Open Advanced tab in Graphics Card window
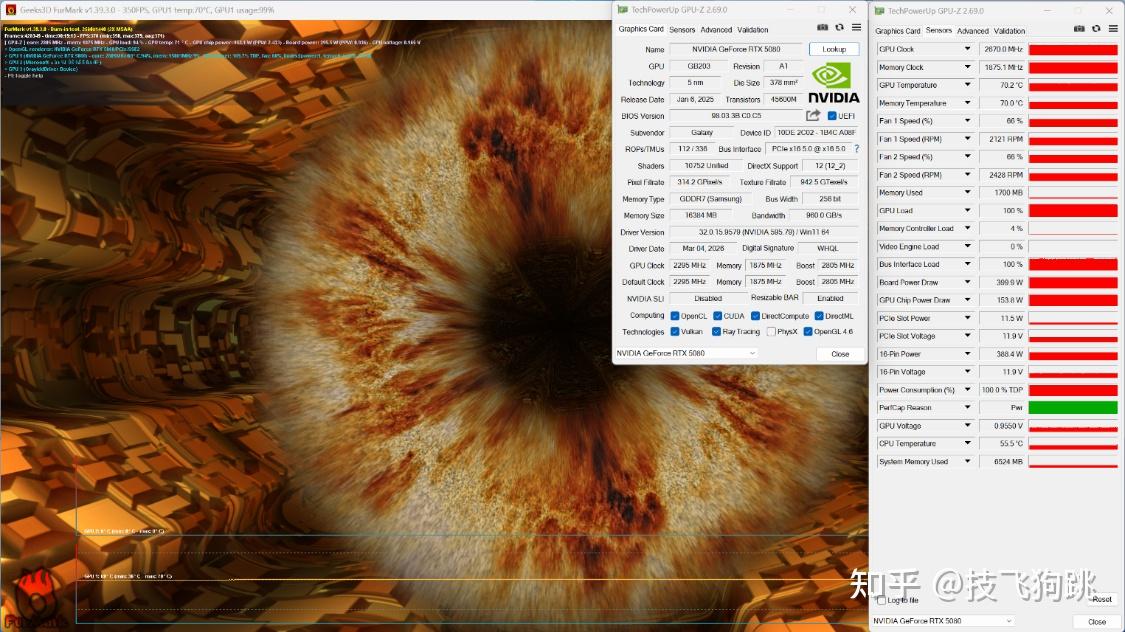The width and height of the screenshot is (1125, 632). click(716, 29)
